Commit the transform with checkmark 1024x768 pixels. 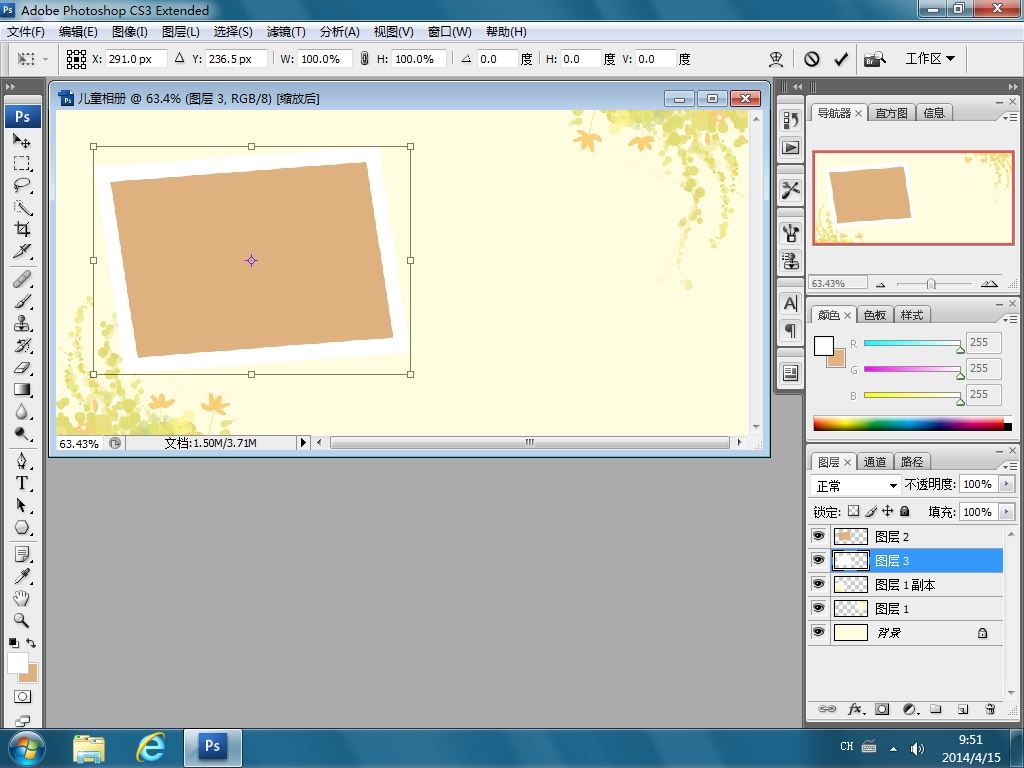click(x=841, y=59)
